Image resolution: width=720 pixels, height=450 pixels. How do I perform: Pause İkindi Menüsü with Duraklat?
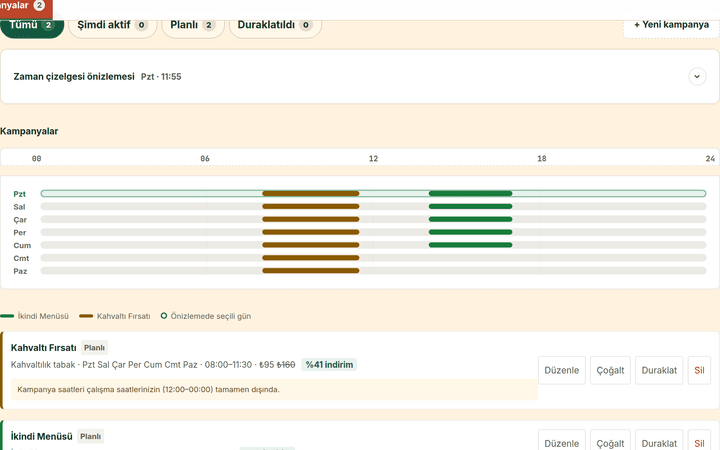(x=659, y=440)
